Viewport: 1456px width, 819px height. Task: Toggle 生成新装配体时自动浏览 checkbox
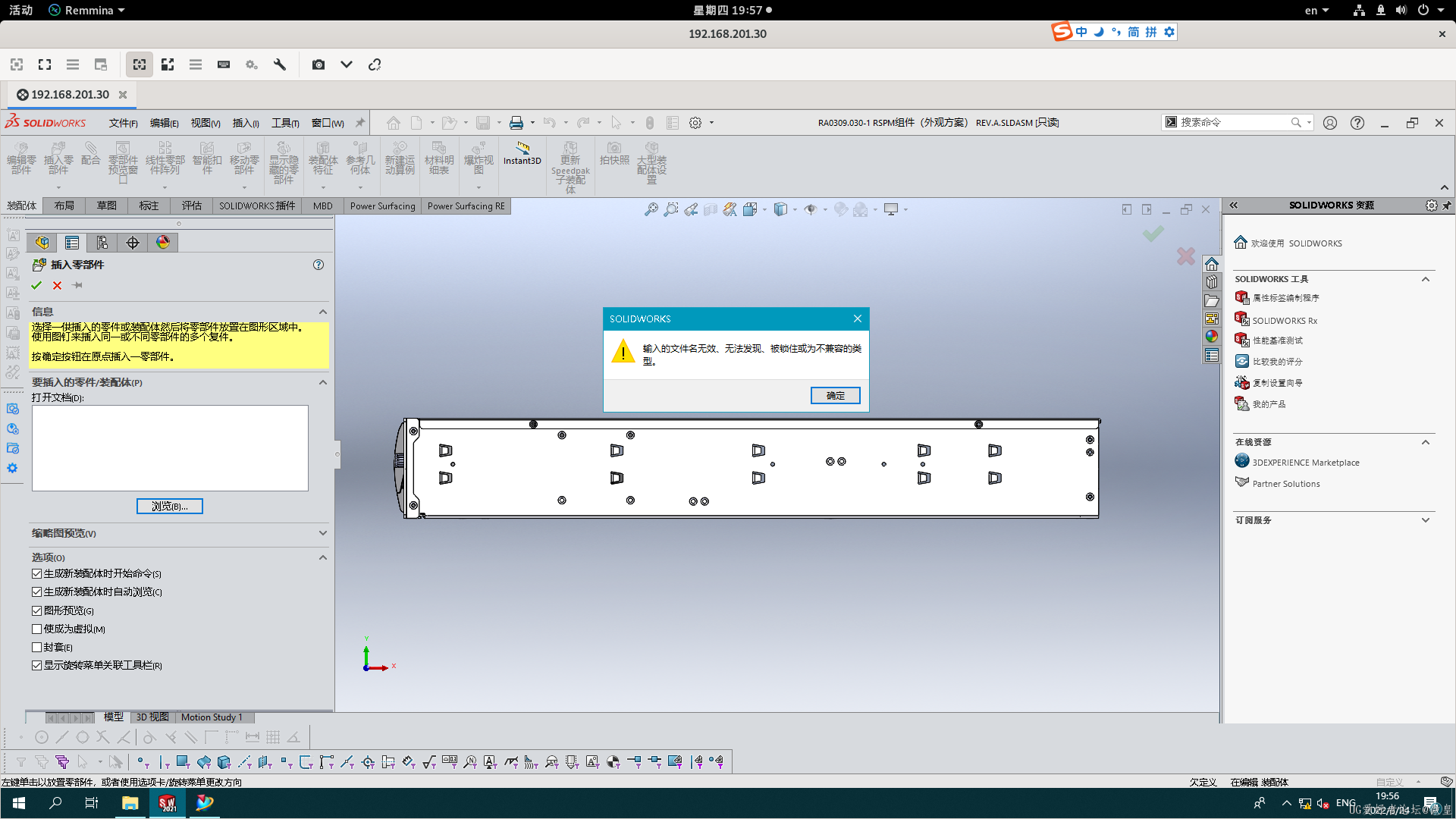click(36, 592)
